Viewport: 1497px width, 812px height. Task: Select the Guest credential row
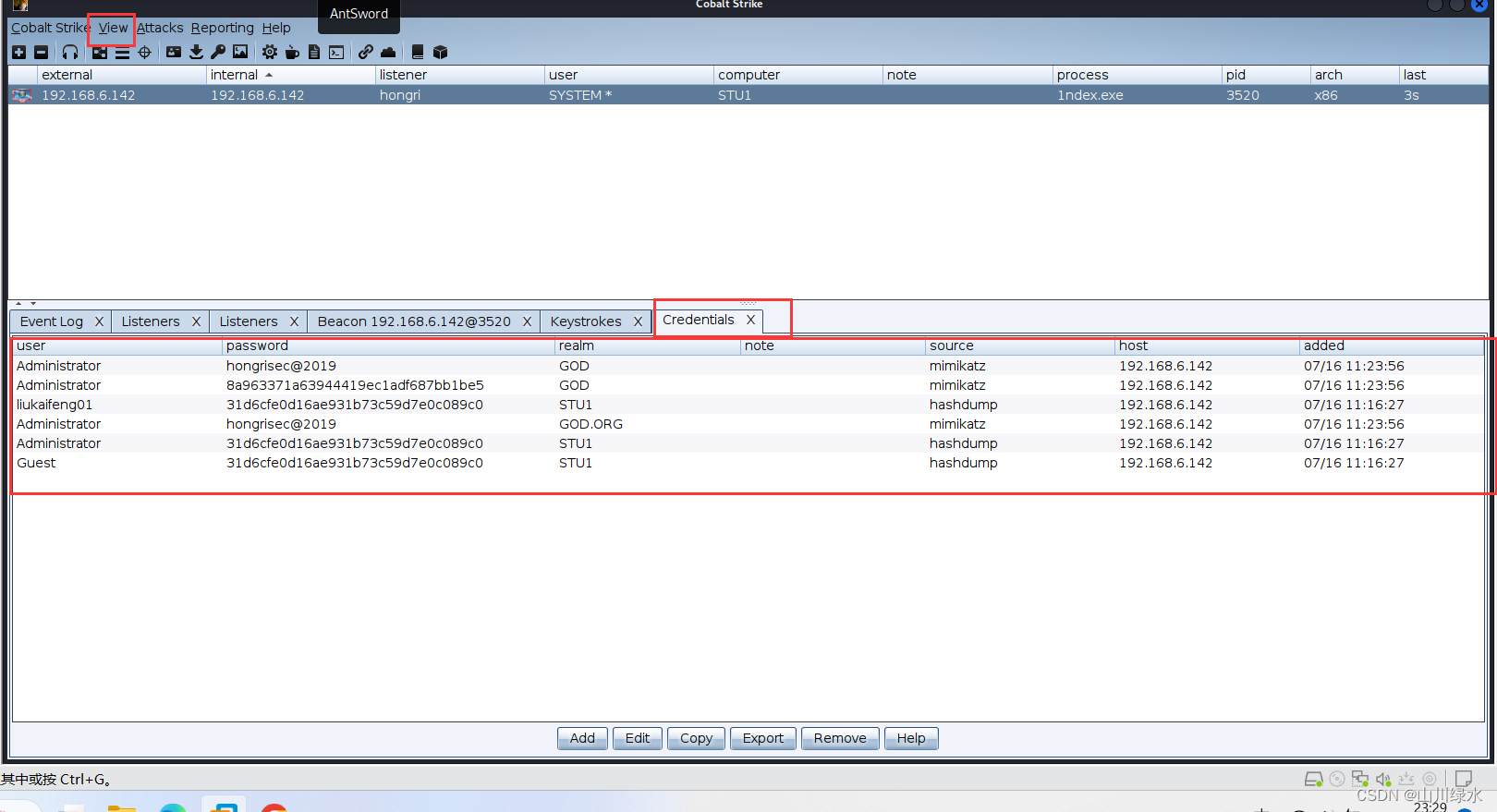[x=748, y=463]
